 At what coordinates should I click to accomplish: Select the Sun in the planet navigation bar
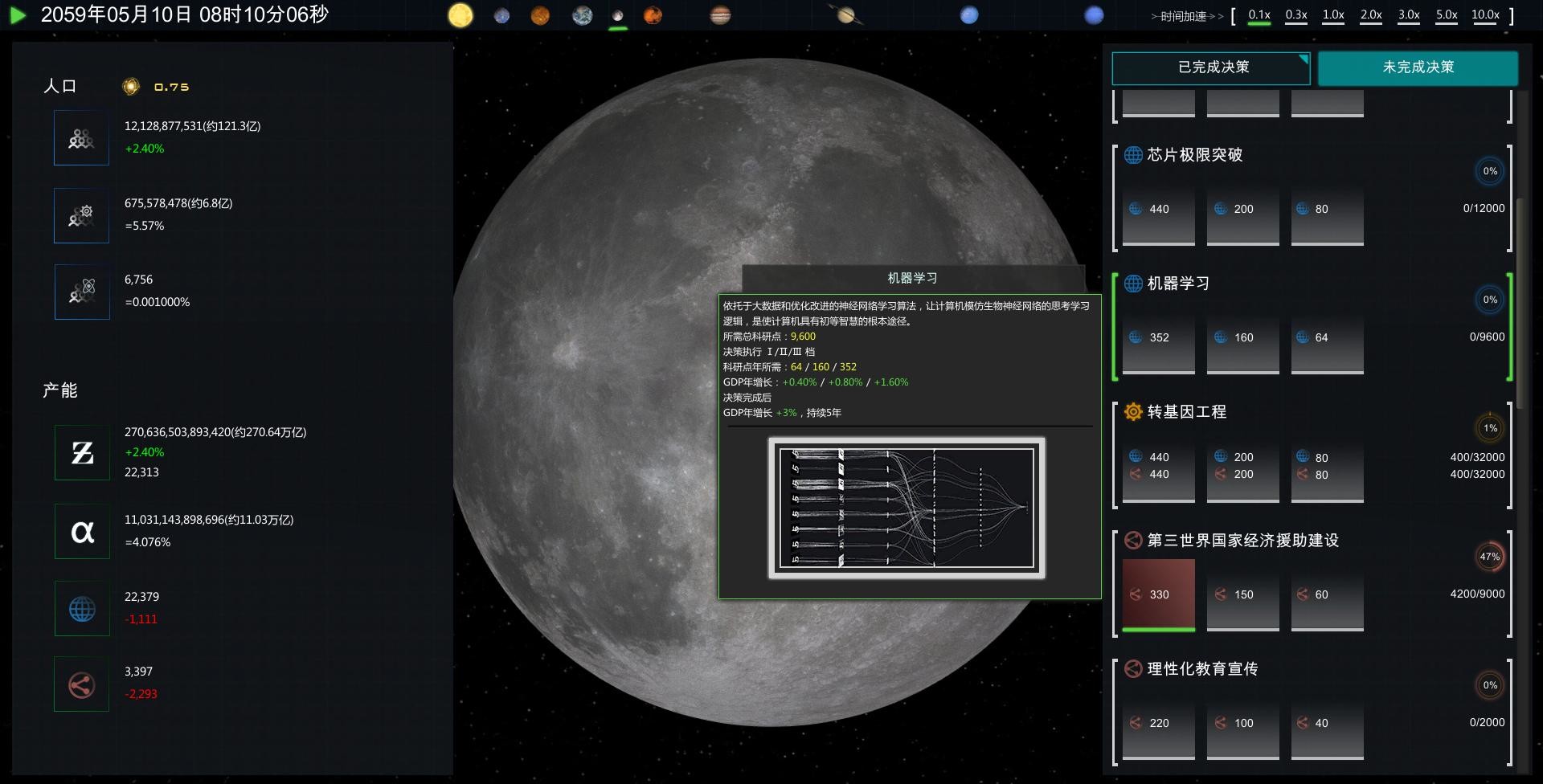(460, 14)
